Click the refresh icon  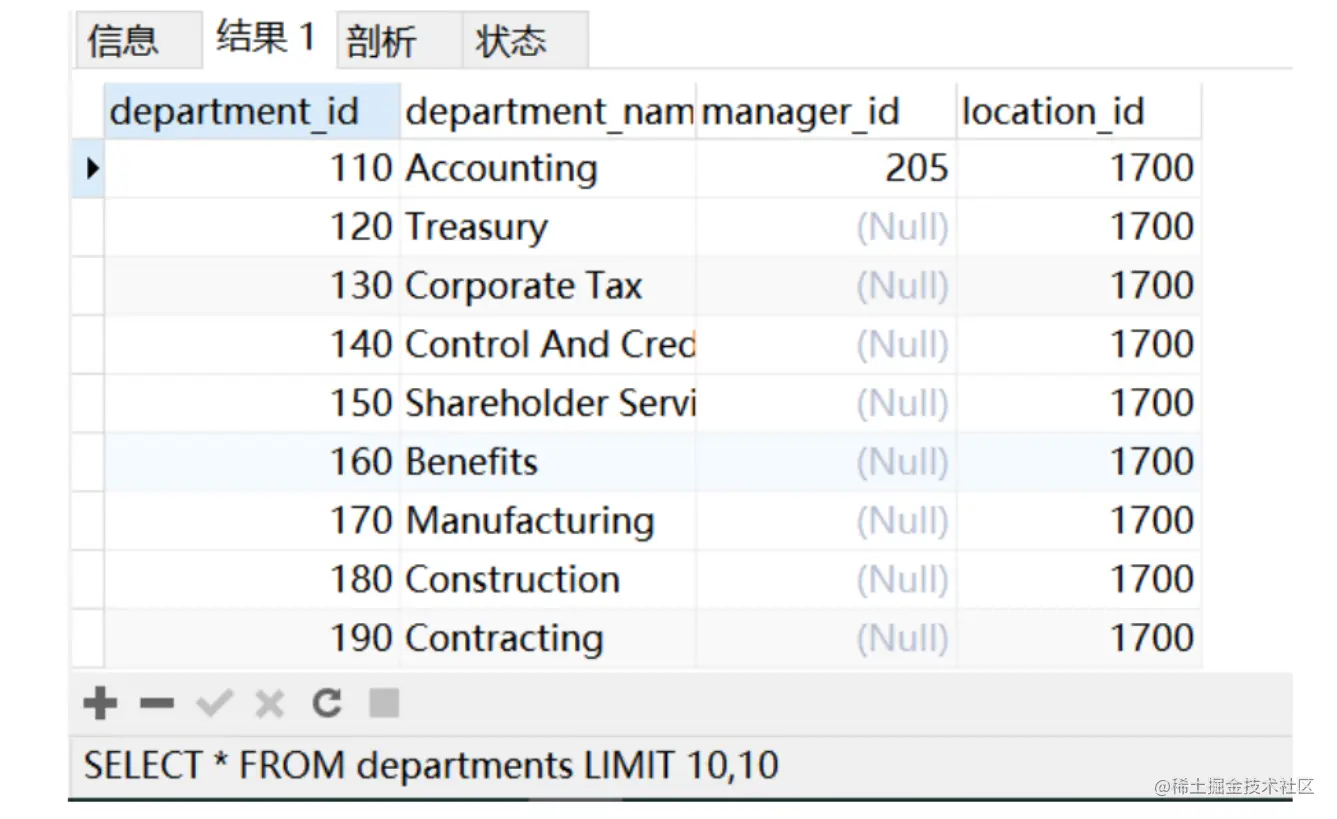click(x=327, y=704)
